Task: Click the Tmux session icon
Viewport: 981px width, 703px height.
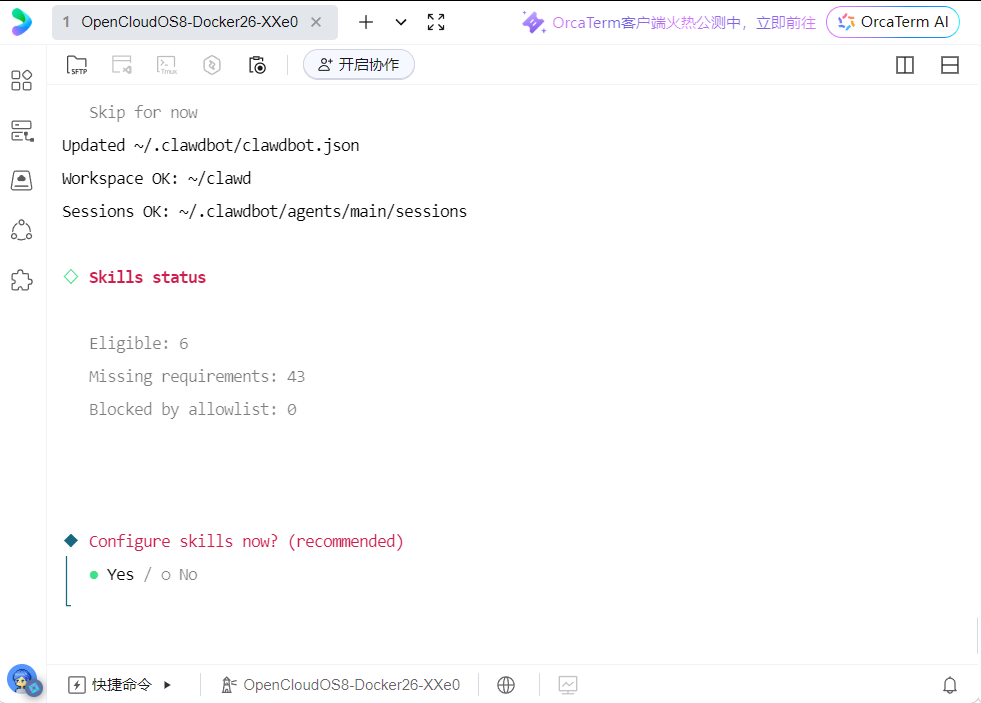Action: point(167,64)
